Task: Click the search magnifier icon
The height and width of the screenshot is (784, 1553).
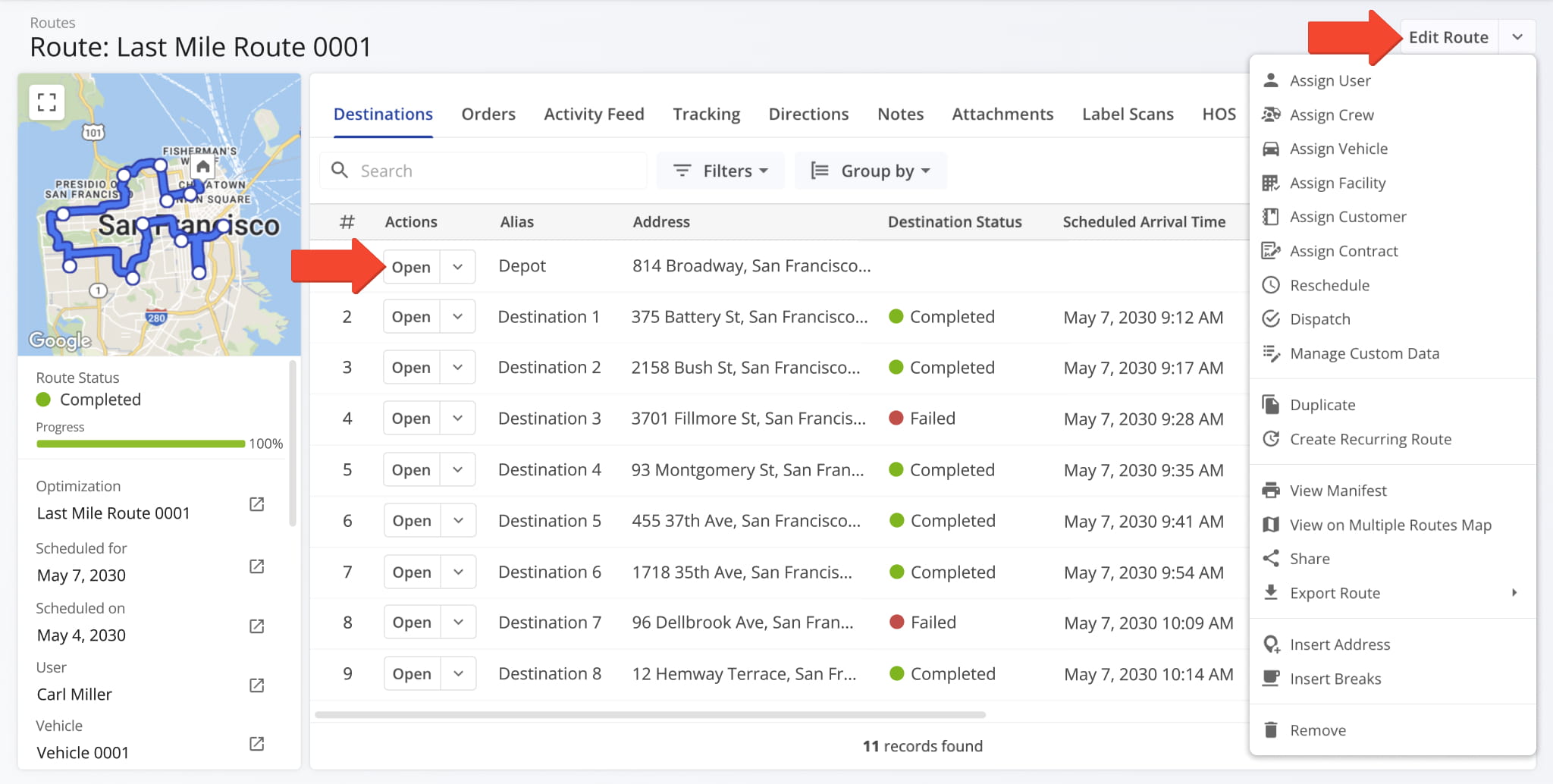Action: click(x=340, y=171)
